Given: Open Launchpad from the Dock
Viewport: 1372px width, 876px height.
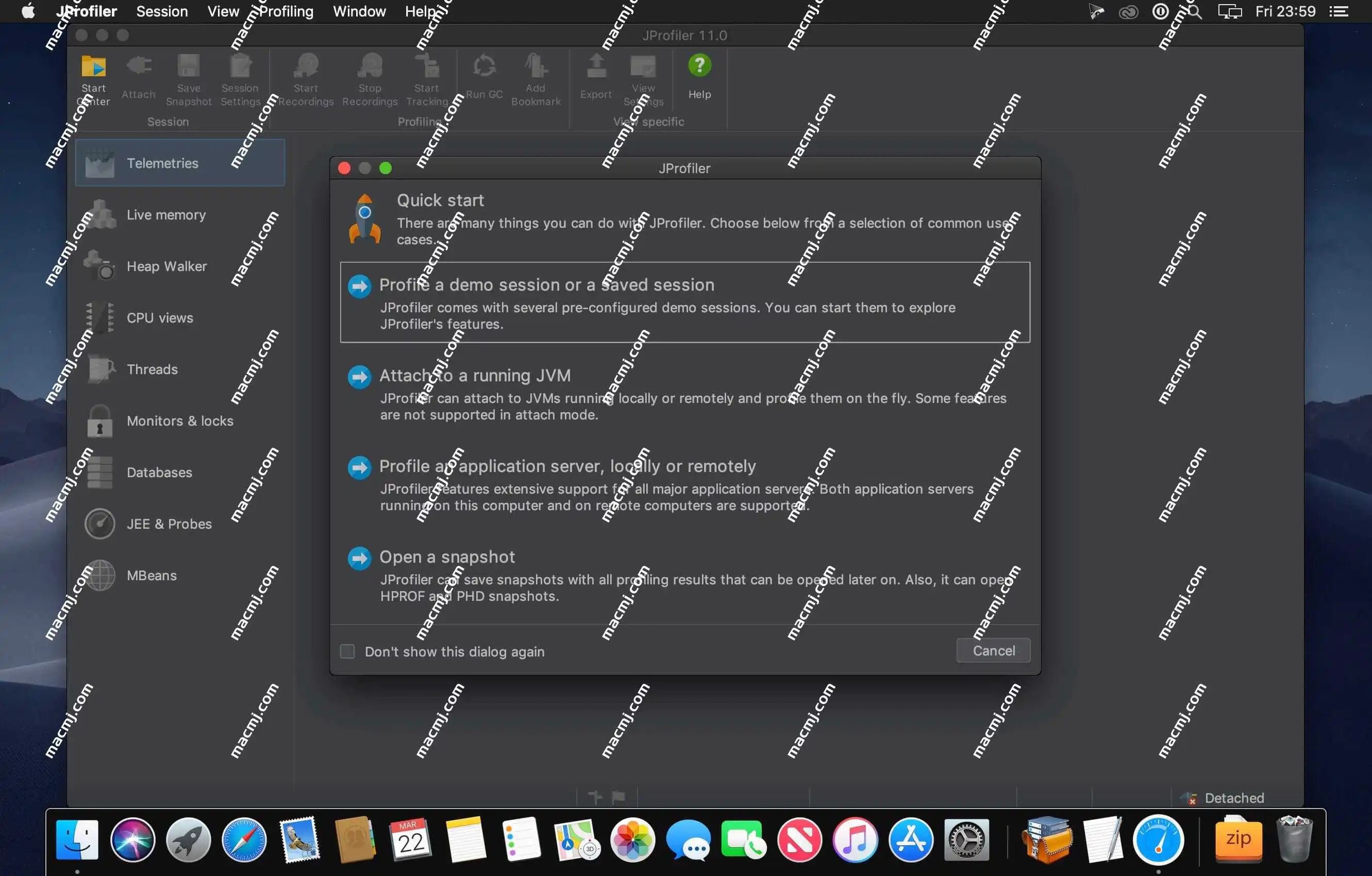Looking at the screenshot, I should (189, 839).
